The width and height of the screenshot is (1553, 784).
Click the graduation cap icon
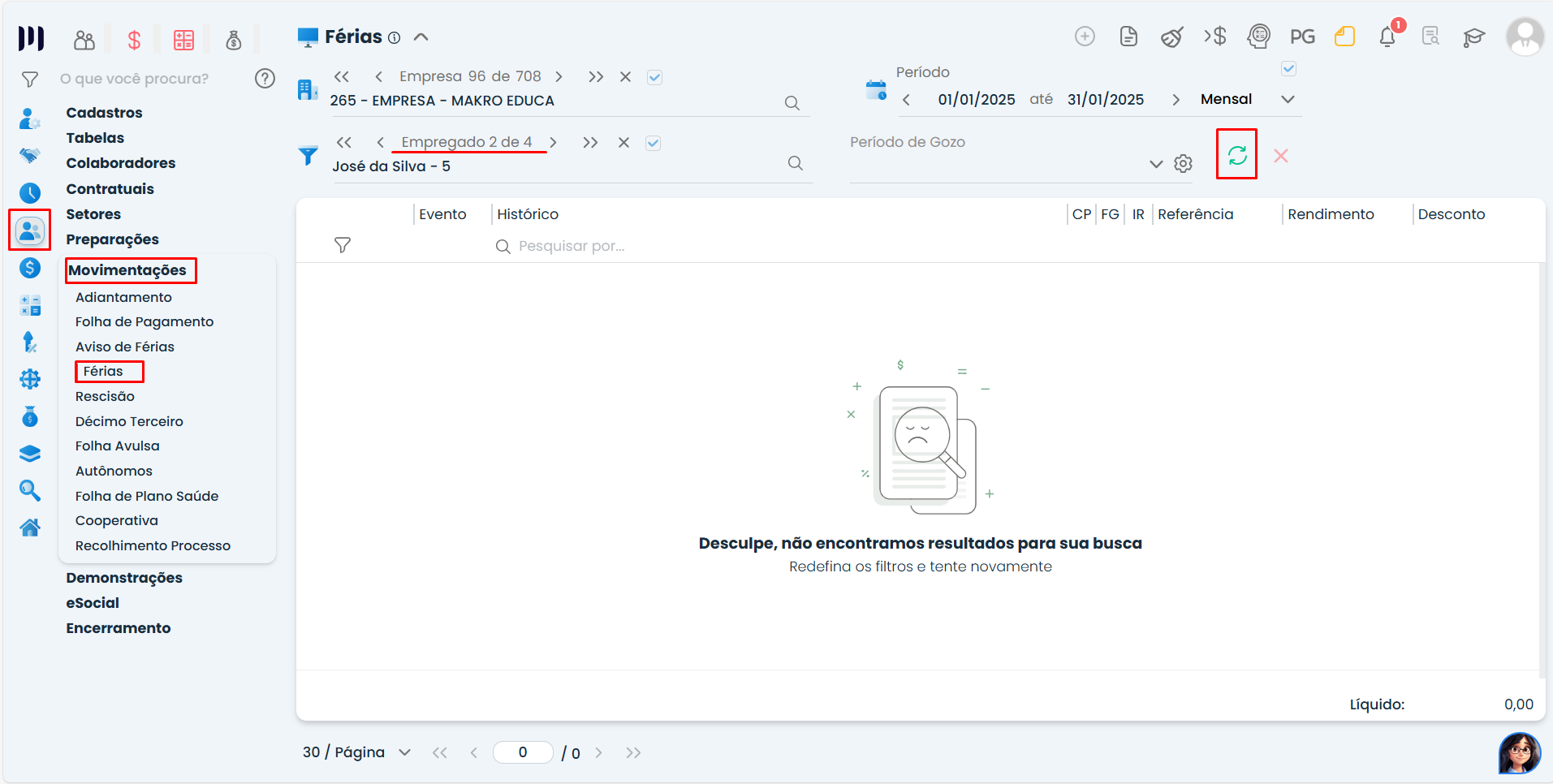click(1473, 37)
